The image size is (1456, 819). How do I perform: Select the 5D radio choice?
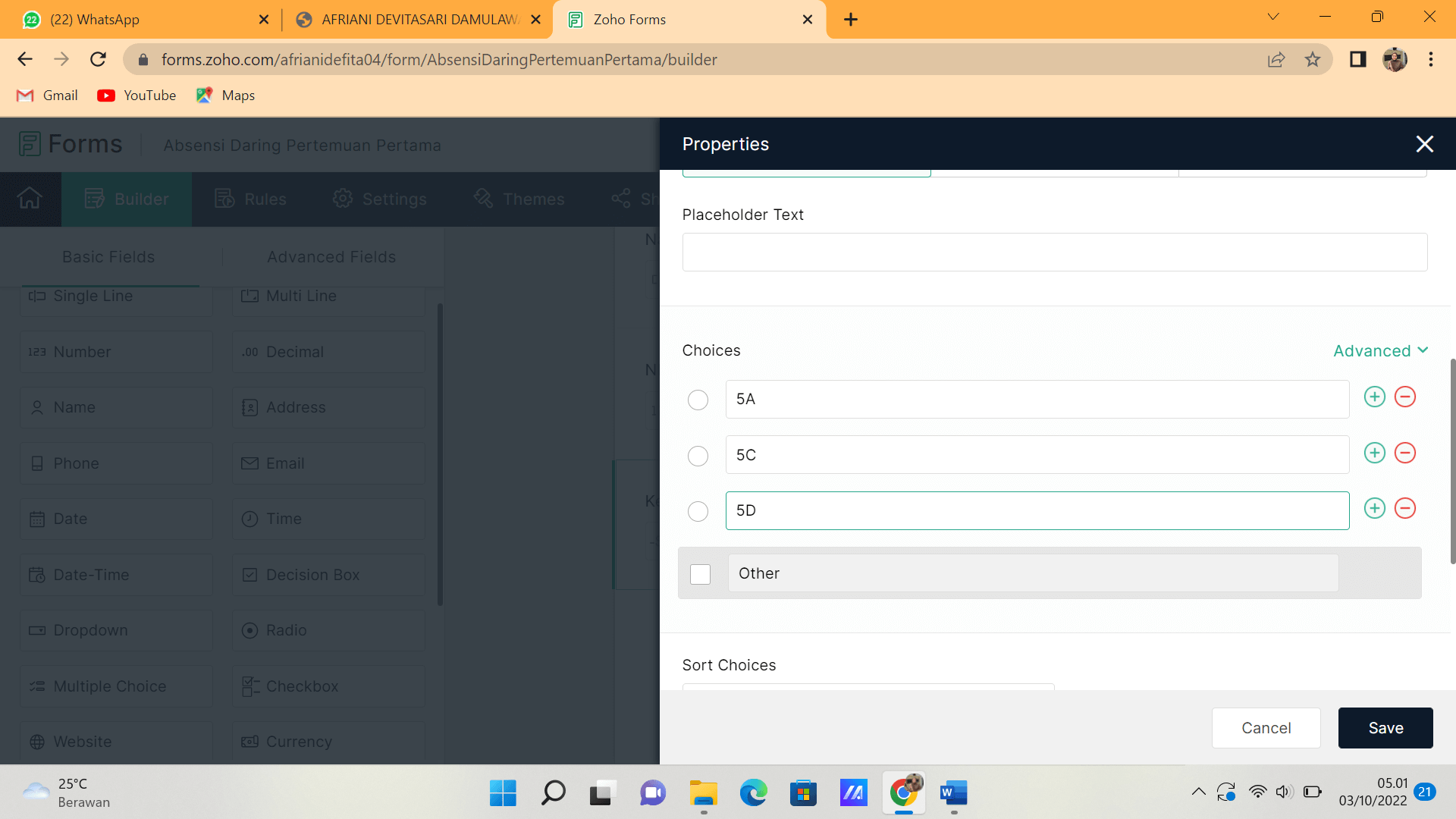pyautogui.click(x=698, y=511)
